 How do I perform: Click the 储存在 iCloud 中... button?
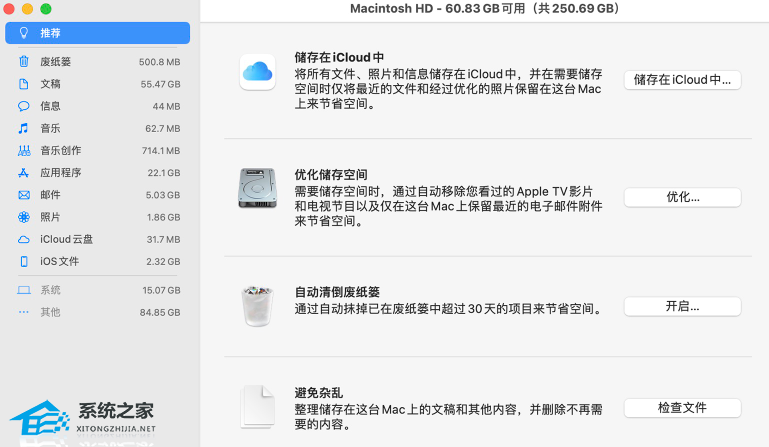(x=682, y=80)
